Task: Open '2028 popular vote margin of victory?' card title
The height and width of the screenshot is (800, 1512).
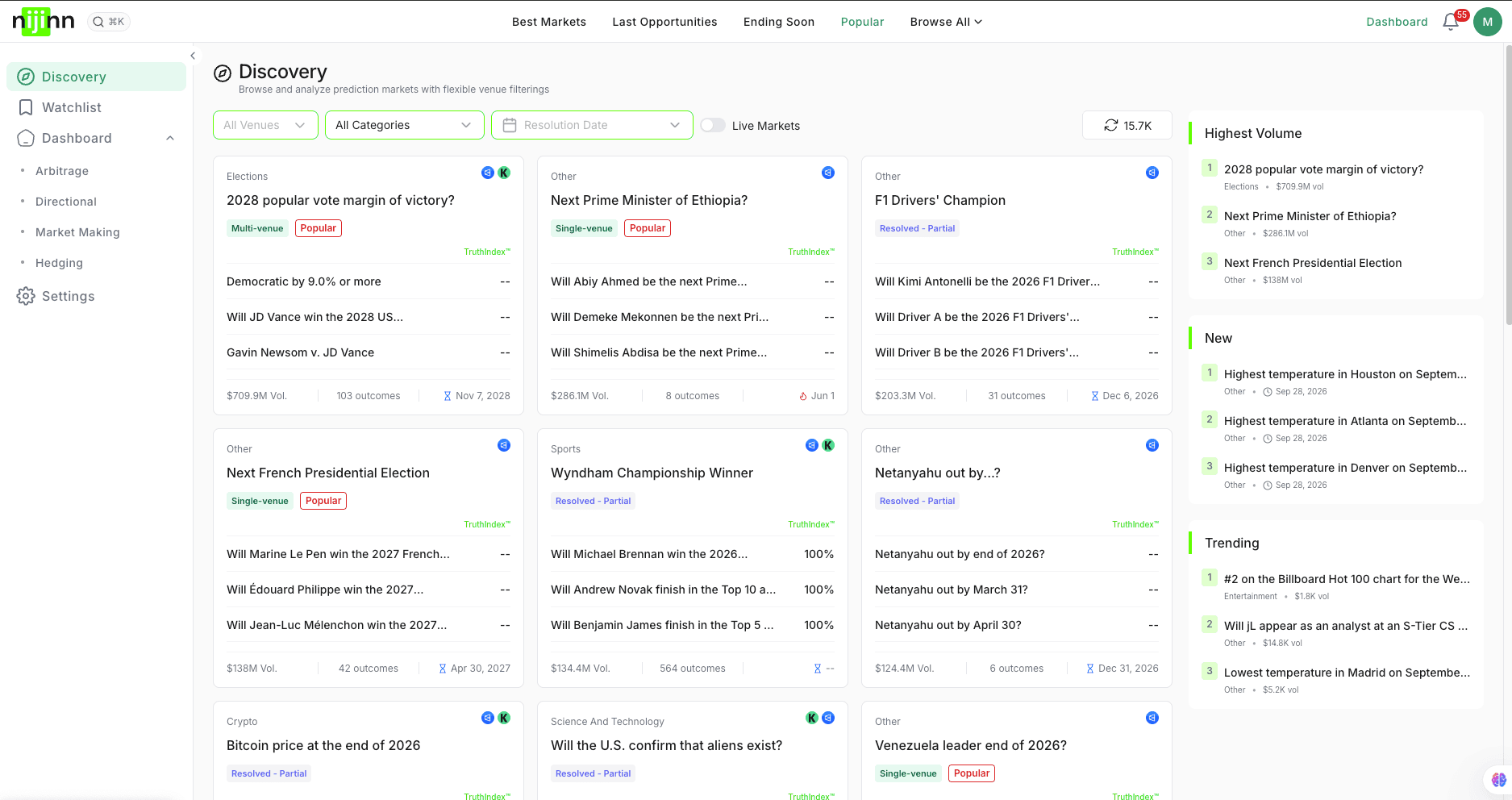Action: click(340, 200)
